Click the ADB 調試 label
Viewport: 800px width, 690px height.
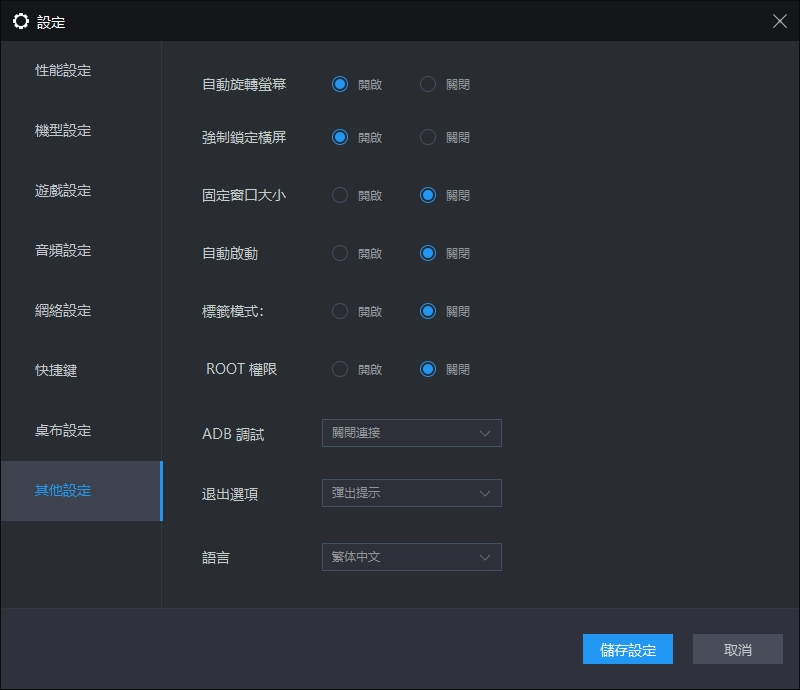tap(233, 434)
